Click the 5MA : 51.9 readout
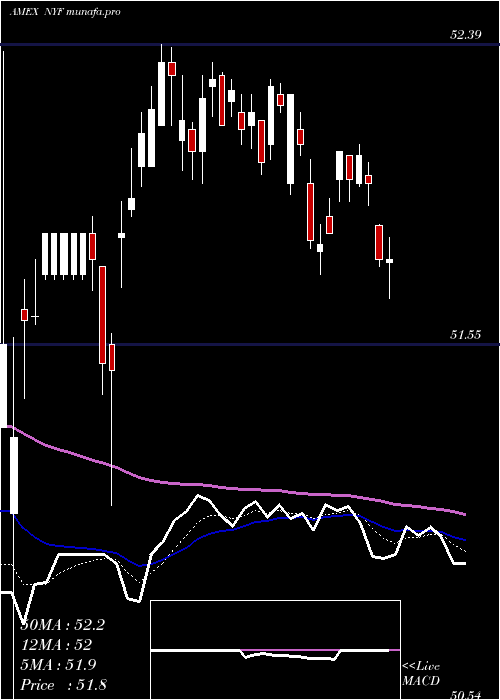500x700 pixels. pos(58,665)
